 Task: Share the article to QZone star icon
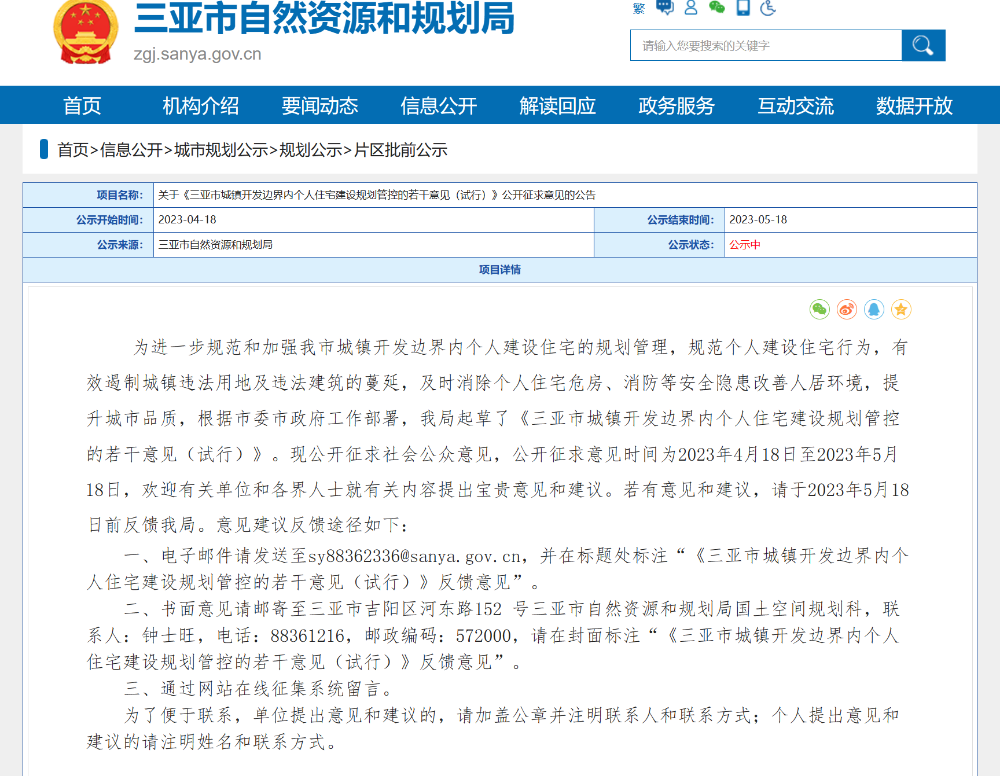(901, 309)
